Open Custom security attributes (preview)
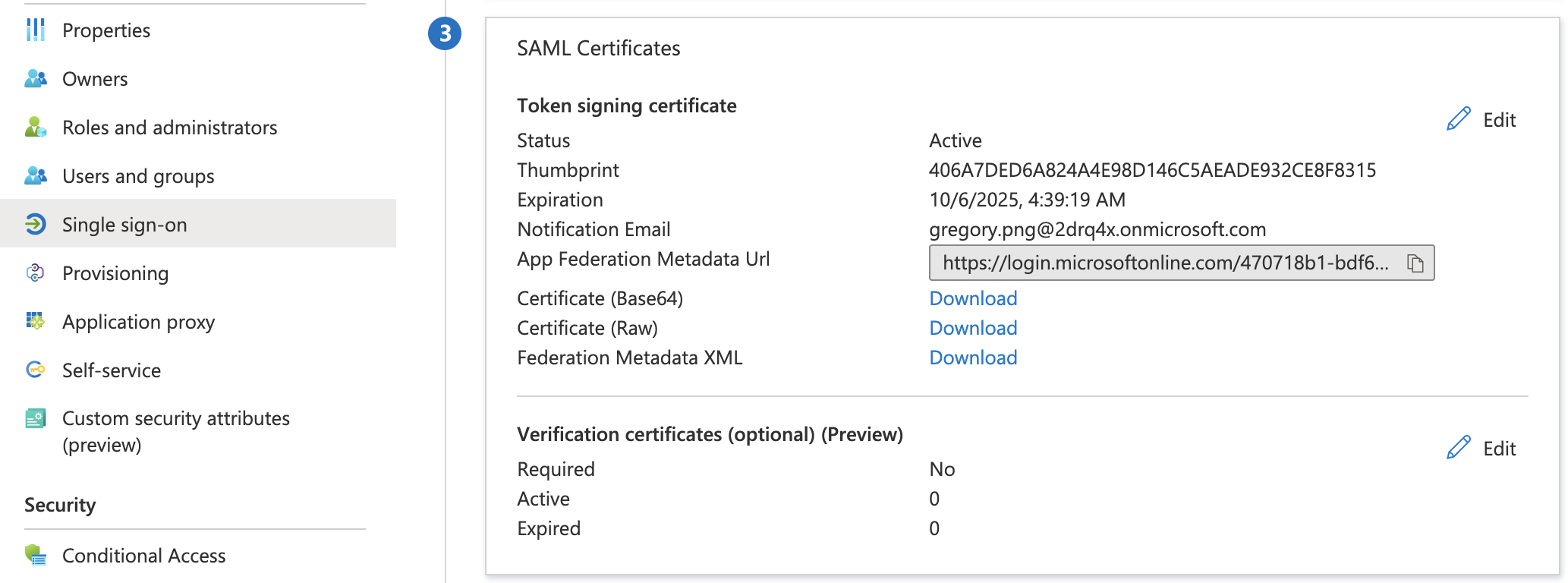Screen dimensions: 1568x583 (x=175, y=431)
